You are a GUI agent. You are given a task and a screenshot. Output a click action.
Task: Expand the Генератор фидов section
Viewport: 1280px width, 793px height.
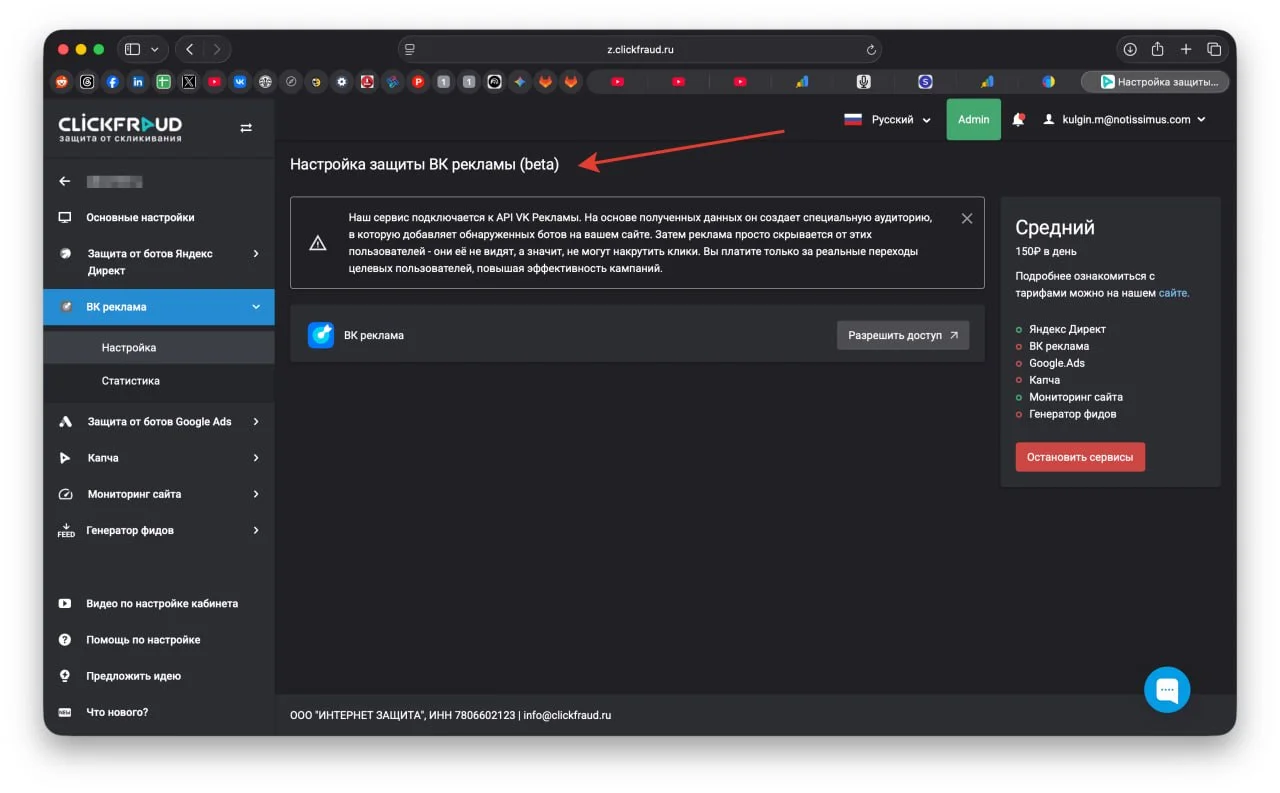[x=159, y=530]
